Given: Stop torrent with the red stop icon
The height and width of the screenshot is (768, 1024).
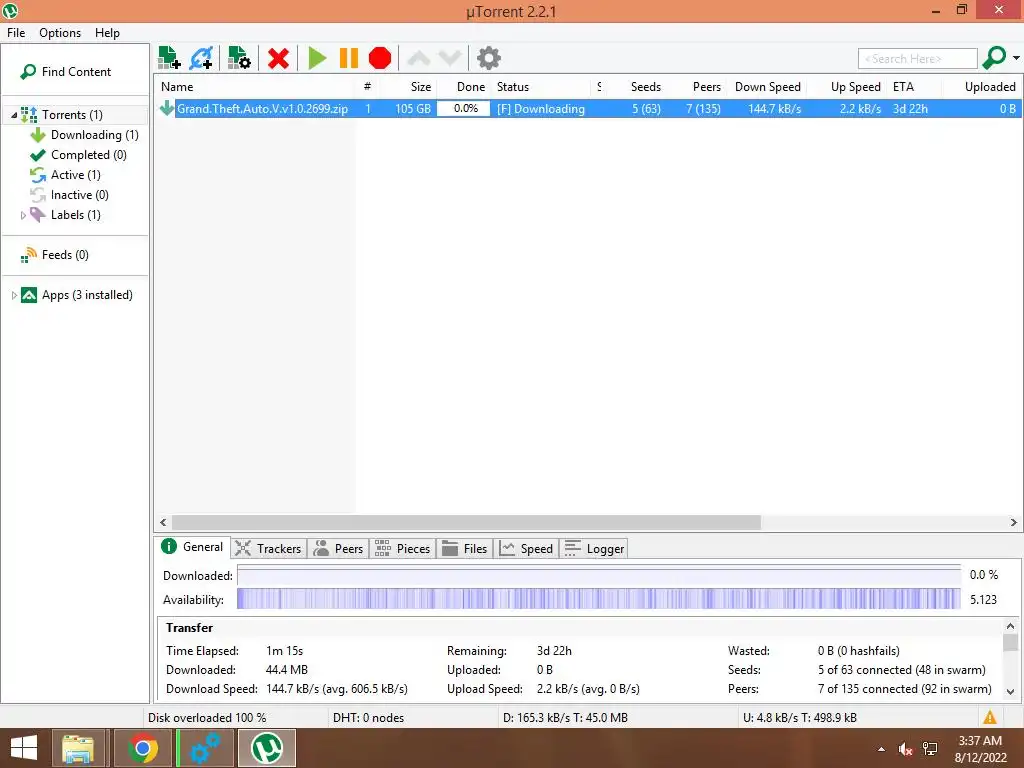Looking at the screenshot, I should [379, 58].
